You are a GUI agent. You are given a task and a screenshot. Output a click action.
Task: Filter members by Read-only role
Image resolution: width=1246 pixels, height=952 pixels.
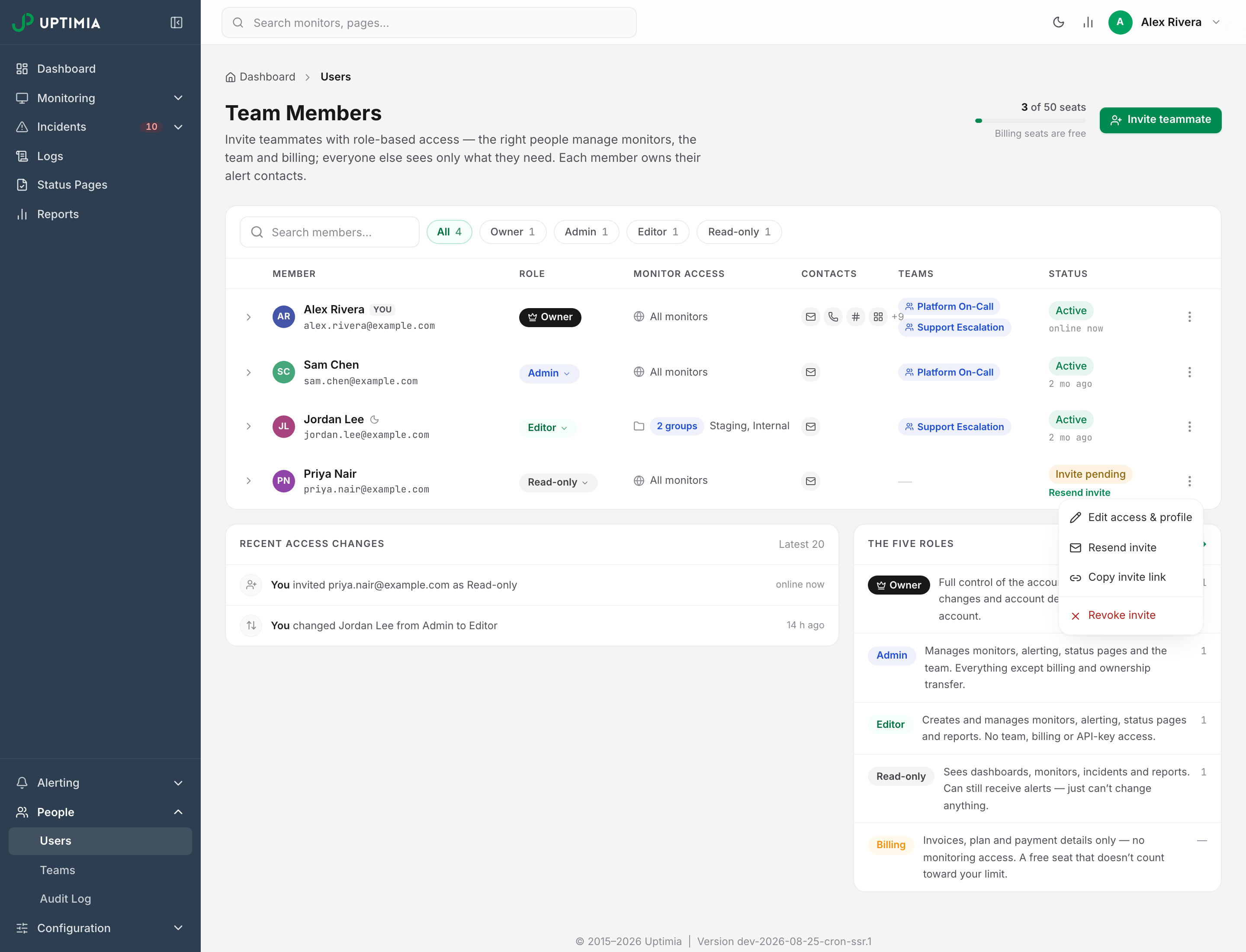click(739, 232)
